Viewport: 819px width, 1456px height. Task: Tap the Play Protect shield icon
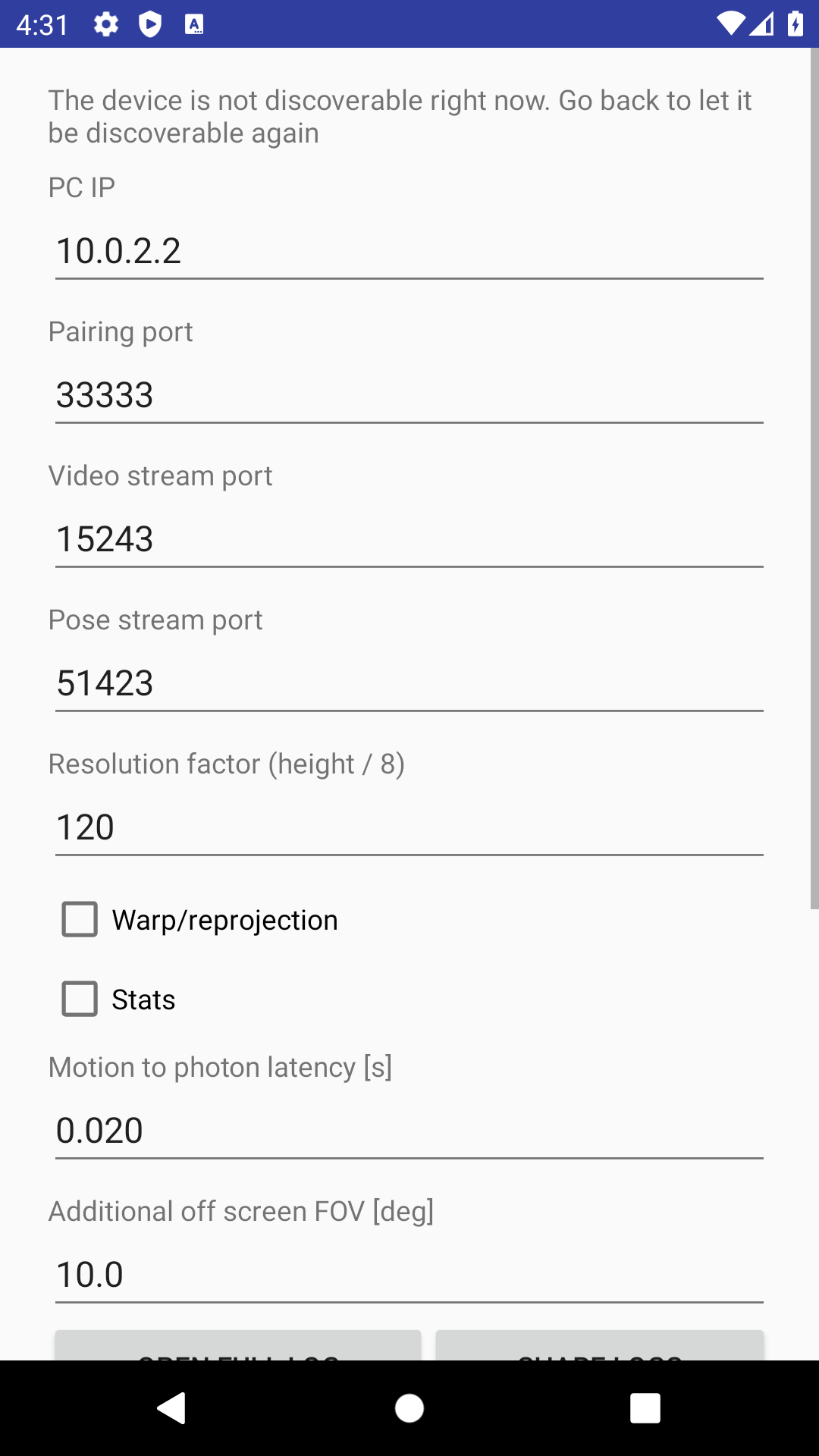tap(150, 25)
